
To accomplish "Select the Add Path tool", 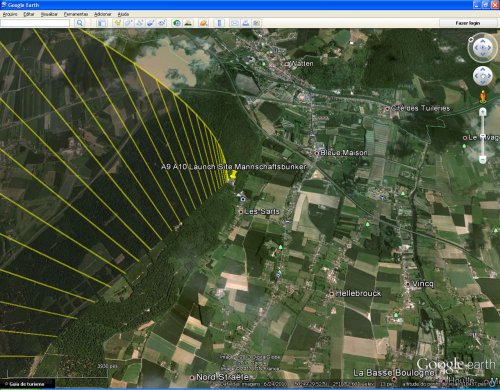I will click(x=140, y=23).
